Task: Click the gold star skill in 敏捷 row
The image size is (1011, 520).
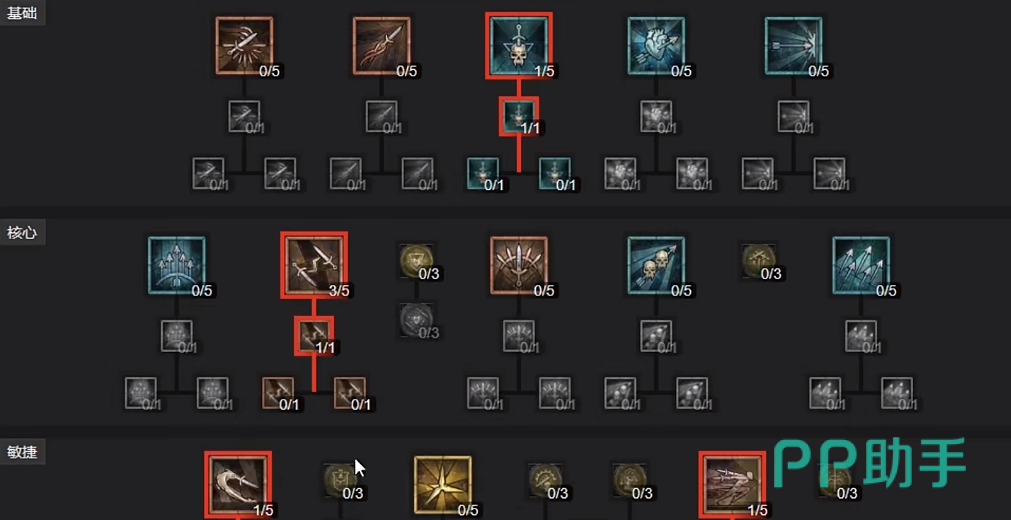Action: 442,485
